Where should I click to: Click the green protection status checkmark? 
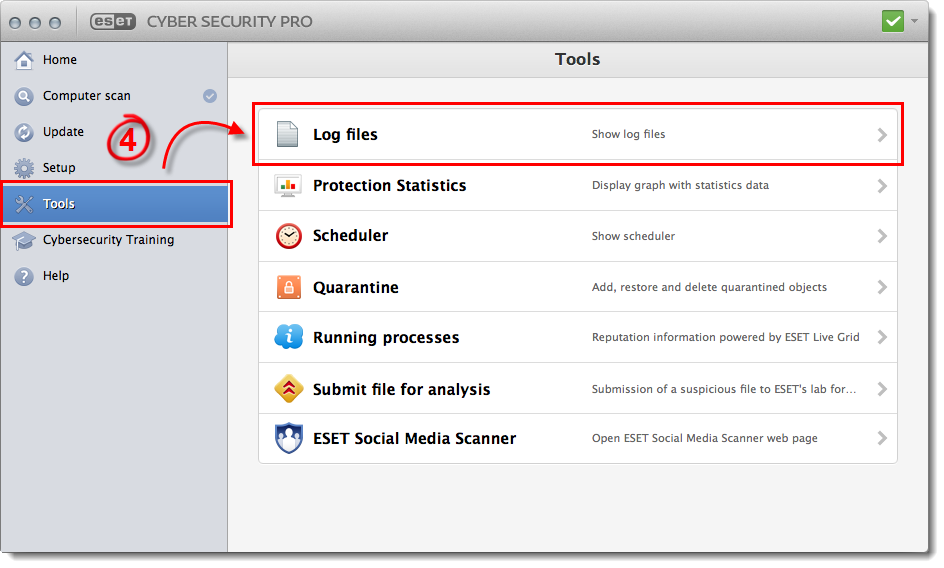tap(893, 22)
